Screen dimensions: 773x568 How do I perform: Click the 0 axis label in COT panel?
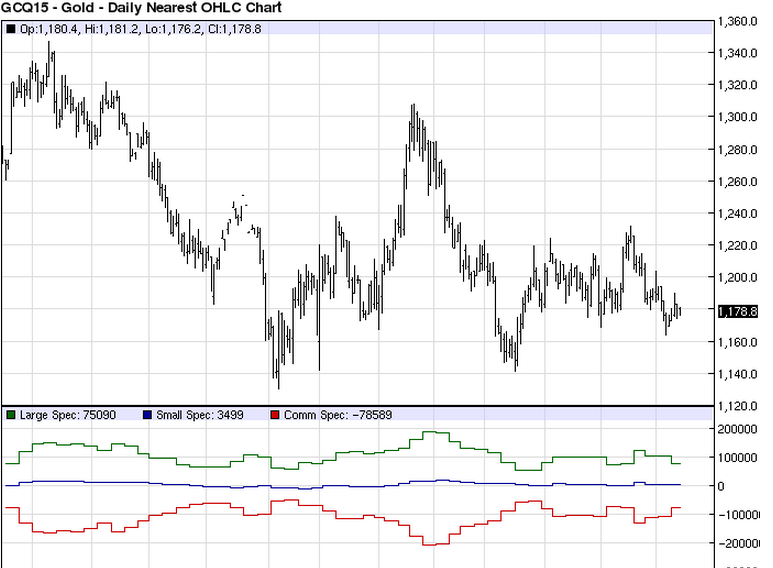721,486
